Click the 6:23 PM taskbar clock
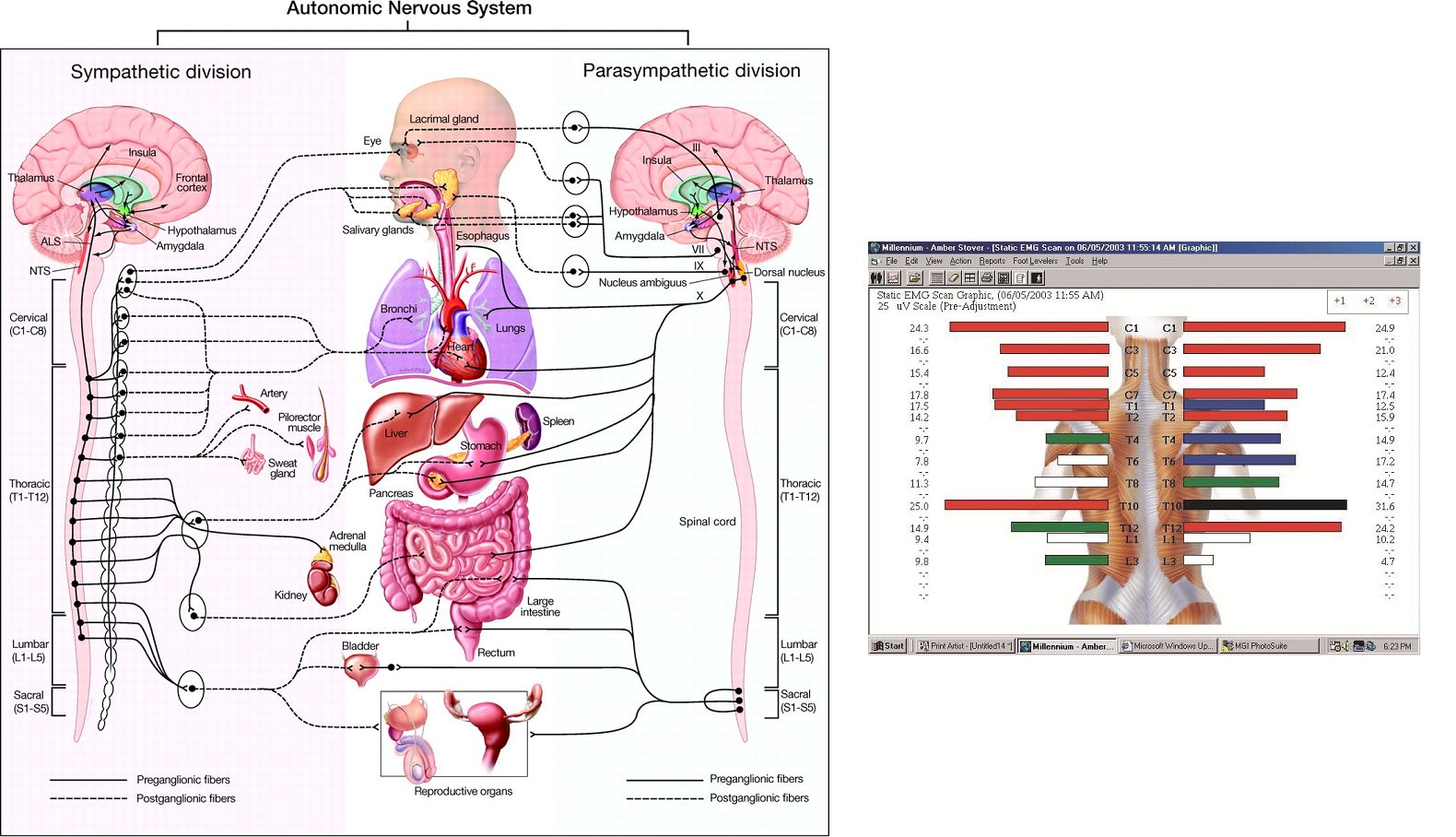 [x=1397, y=646]
